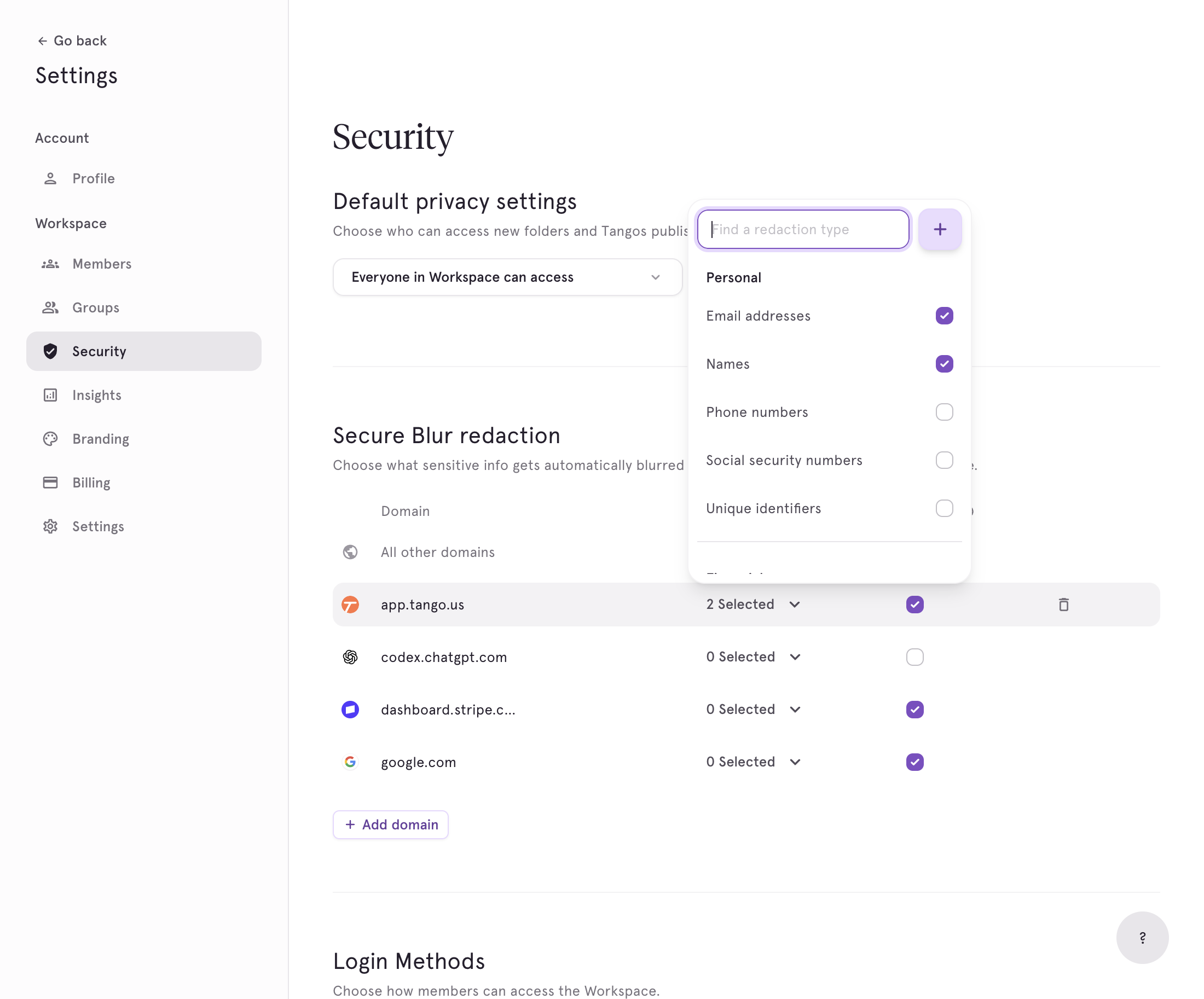Click the plus button beside redaction search
This screenshot has height=999, width=1204.
[940, 229]
